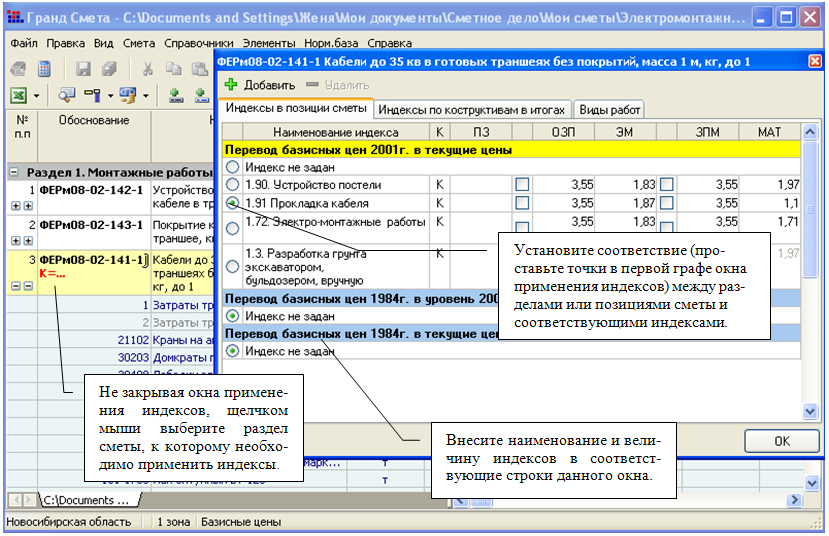Toggle the ЗПМ checkbox in the 1.91 row
The image size is (829, 536).
pyautogui.click(x=667, y=202)
